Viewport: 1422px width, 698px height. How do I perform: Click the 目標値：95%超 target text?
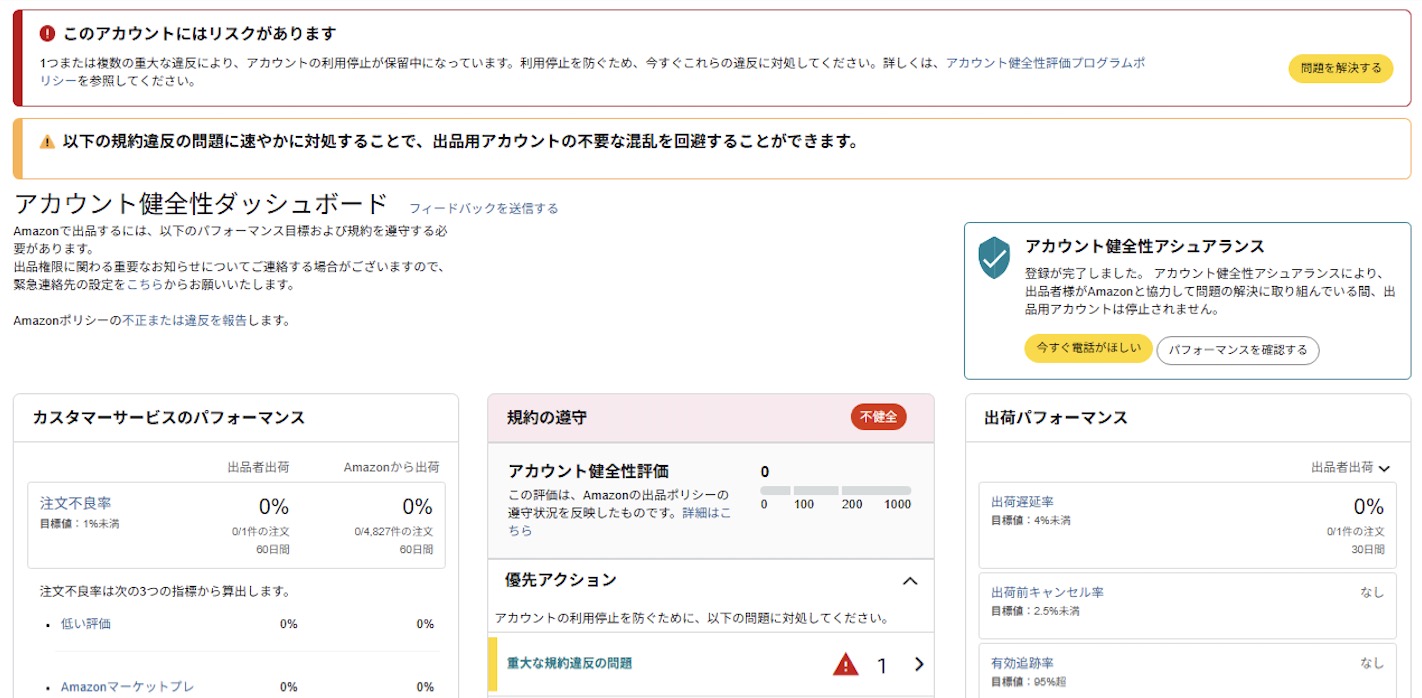coord(1028,681)
